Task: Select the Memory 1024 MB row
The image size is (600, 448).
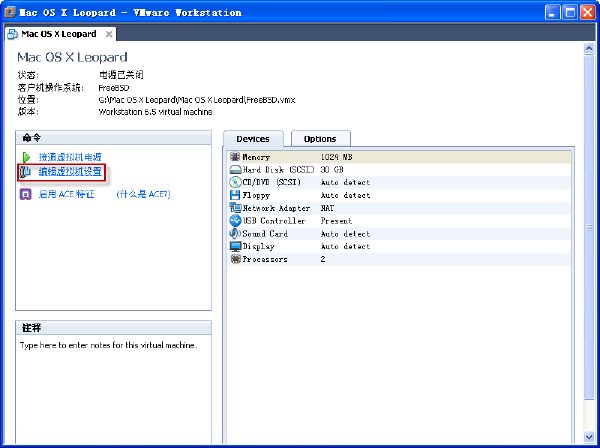Action: (x=399, y=157)
